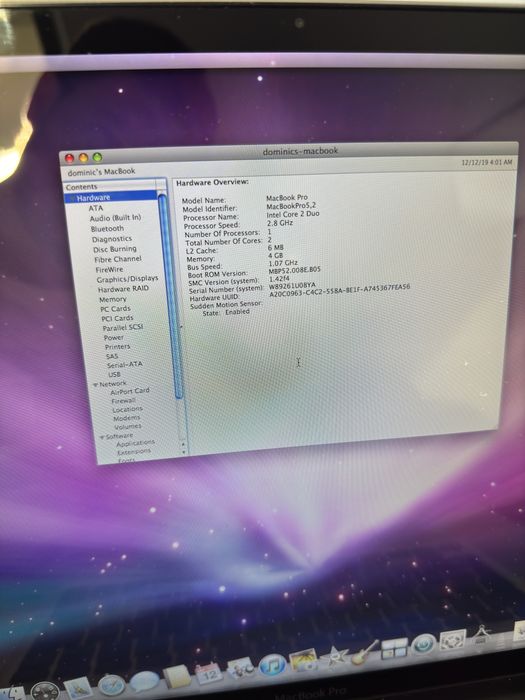Open iCal calendar icon in dock

coord(208,673)
